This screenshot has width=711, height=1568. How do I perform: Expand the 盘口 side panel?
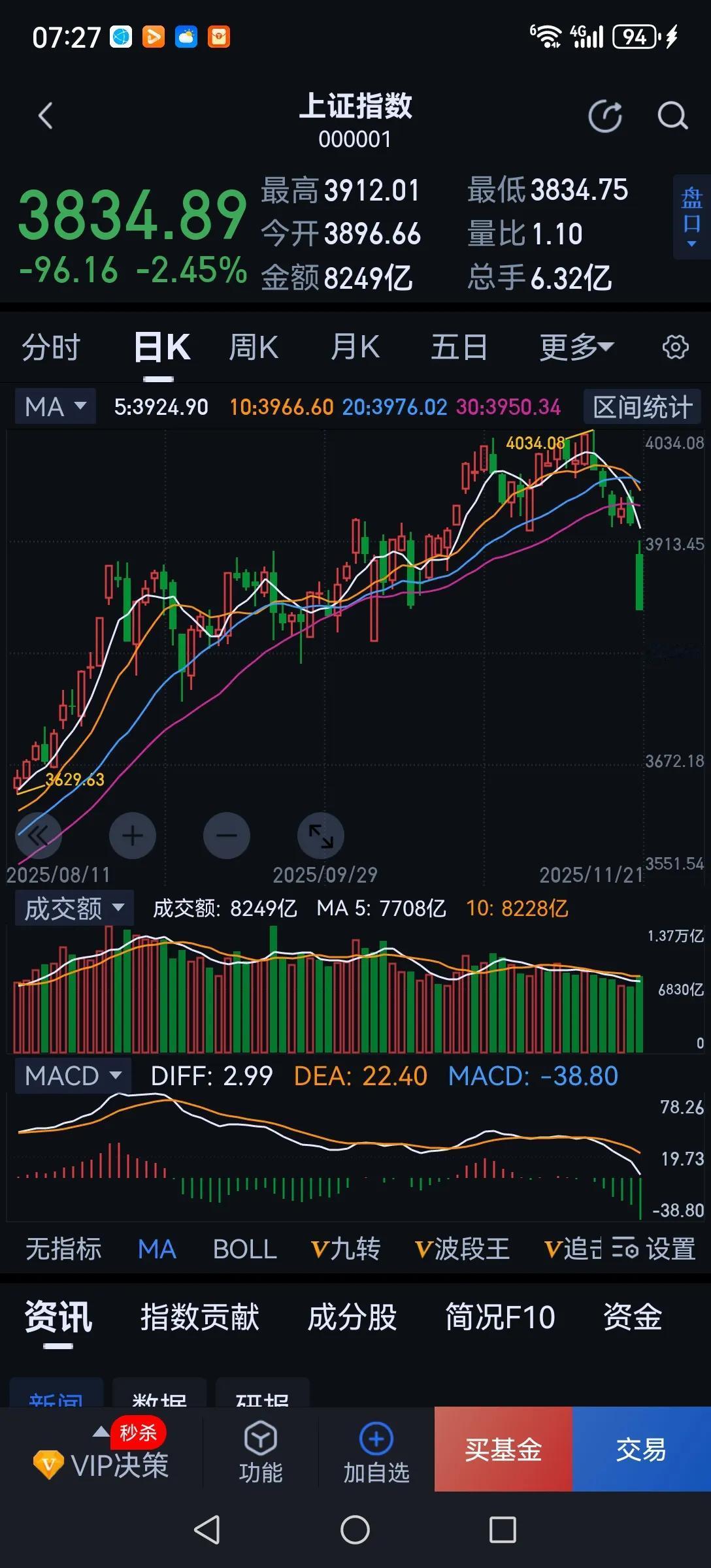click(x=691, y=217)
